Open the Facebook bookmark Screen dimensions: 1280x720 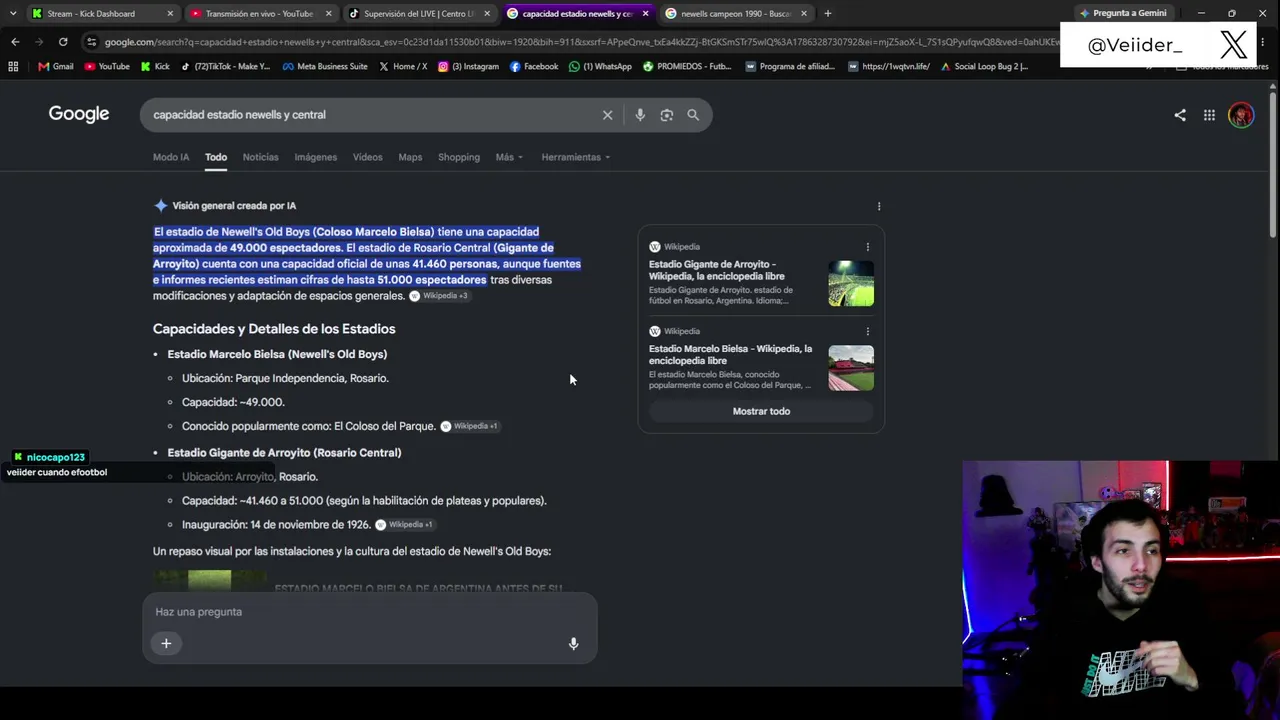pyautogui.click(x=534, y=66)
